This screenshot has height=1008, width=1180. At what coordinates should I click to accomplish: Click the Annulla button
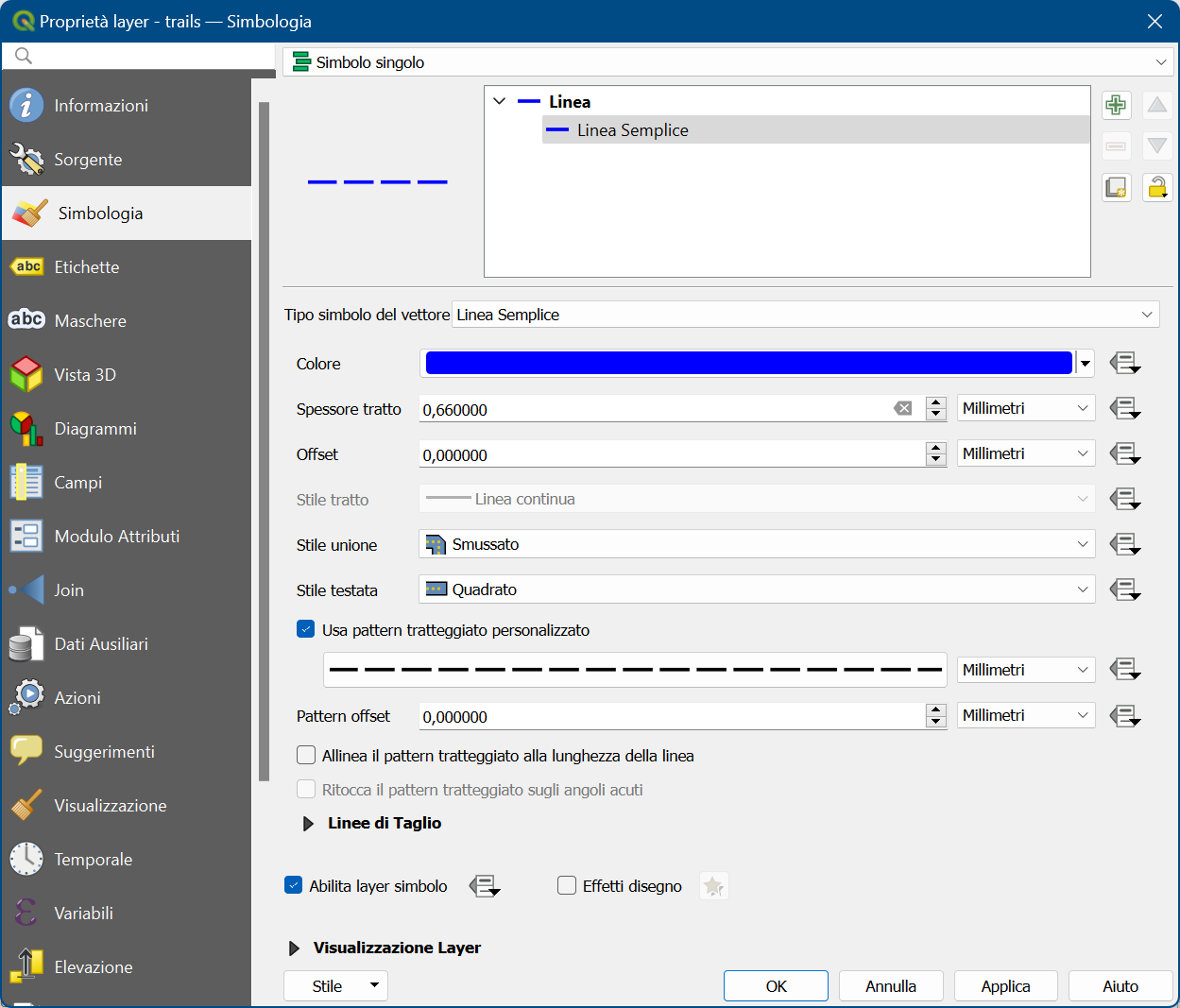tap(891, 986)
